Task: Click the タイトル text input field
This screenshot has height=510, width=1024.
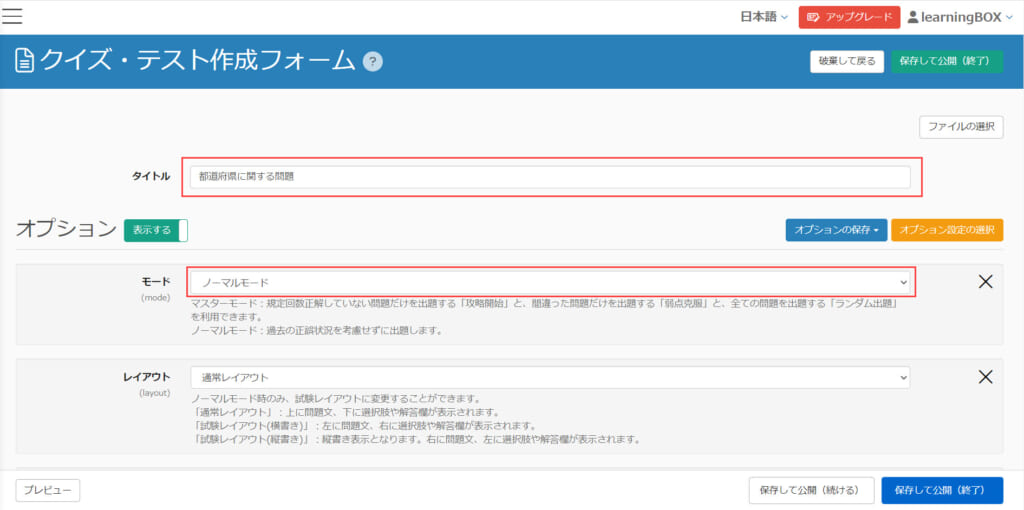Action: point(550,177)
